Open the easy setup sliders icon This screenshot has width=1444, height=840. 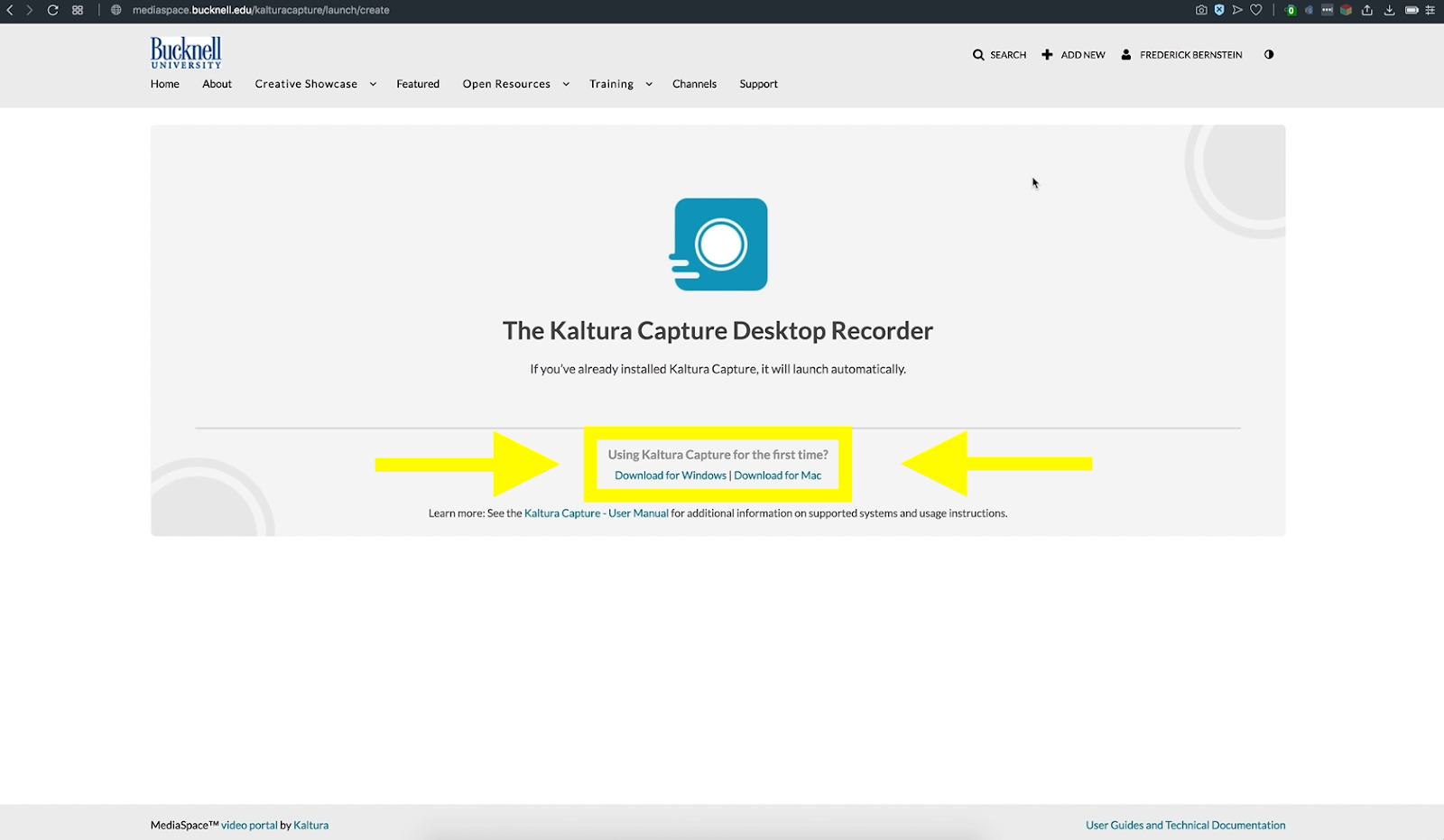[1430, 10]
